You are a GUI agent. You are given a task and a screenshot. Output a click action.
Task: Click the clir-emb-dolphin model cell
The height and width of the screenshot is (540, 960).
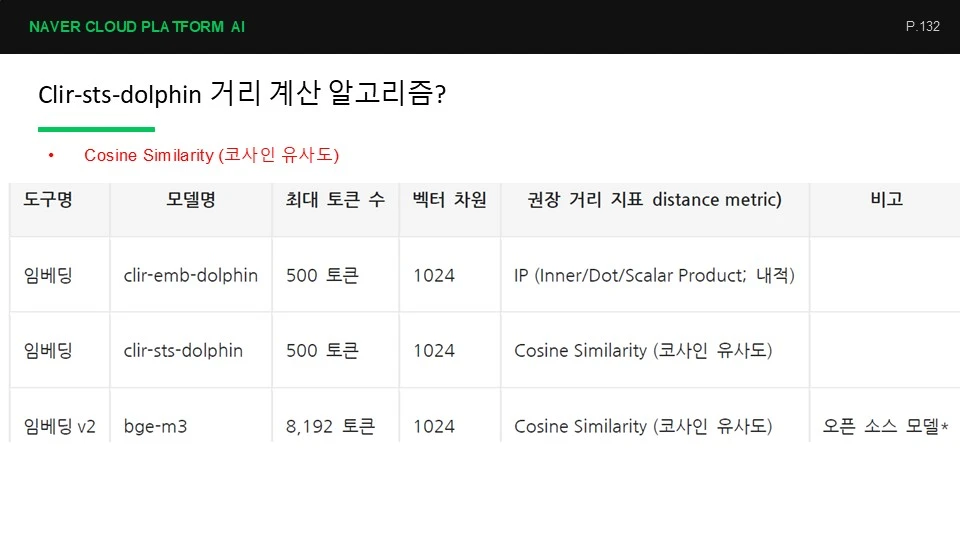(x=190, y=276)
